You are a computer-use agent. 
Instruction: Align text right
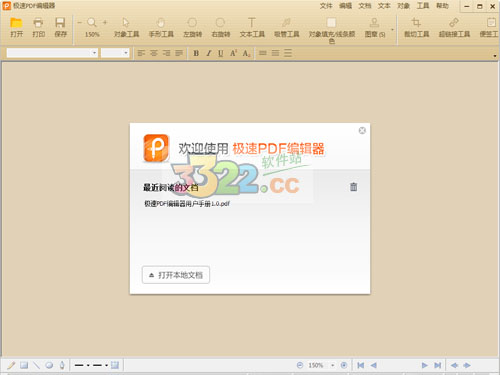(166, 53)
